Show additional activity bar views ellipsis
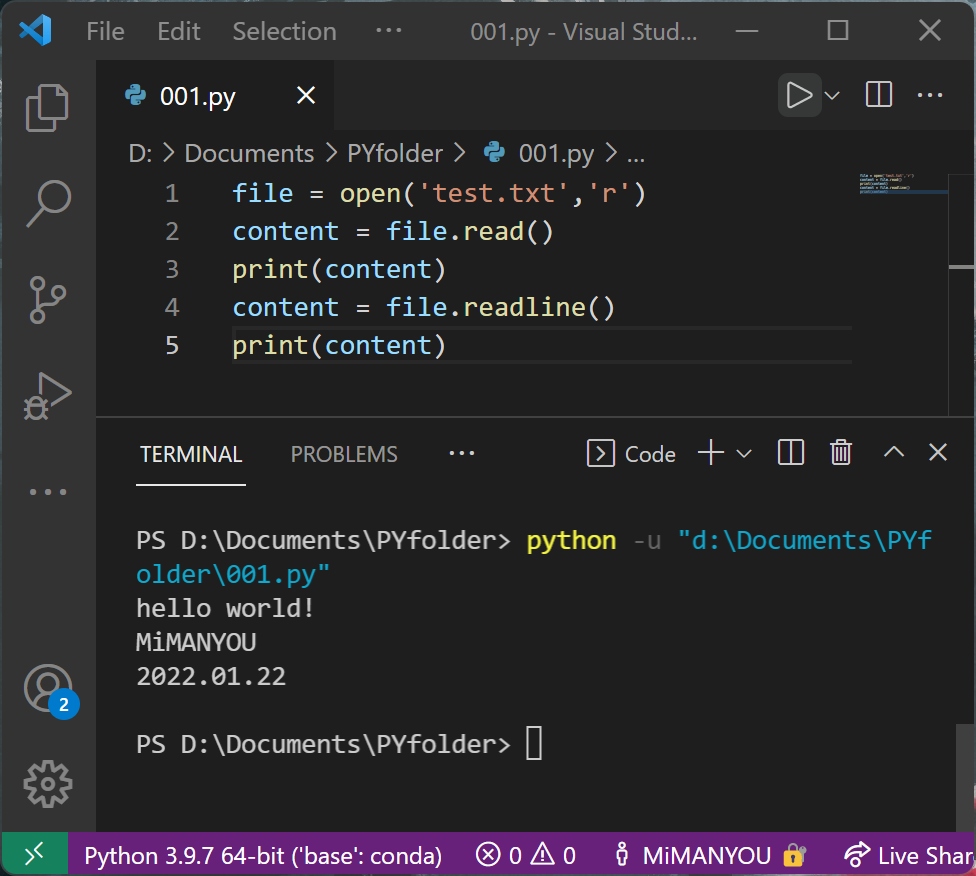 tap(47, 492)
